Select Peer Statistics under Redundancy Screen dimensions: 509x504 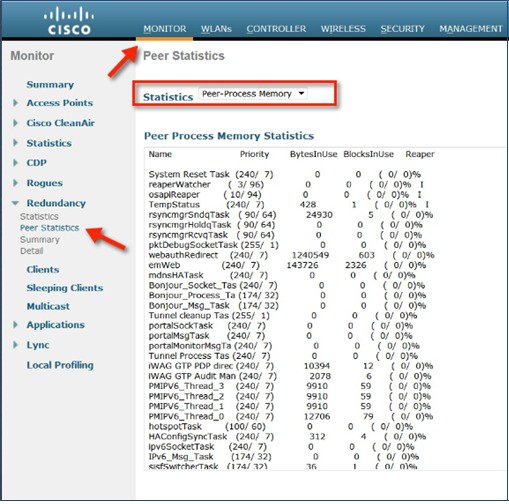[x=50, y=228]
